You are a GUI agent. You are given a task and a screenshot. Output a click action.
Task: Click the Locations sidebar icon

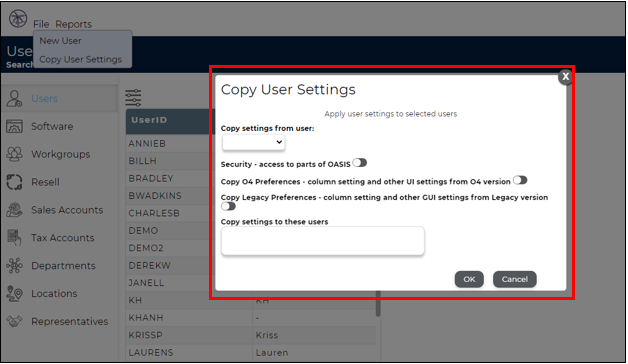coord(14,294)
